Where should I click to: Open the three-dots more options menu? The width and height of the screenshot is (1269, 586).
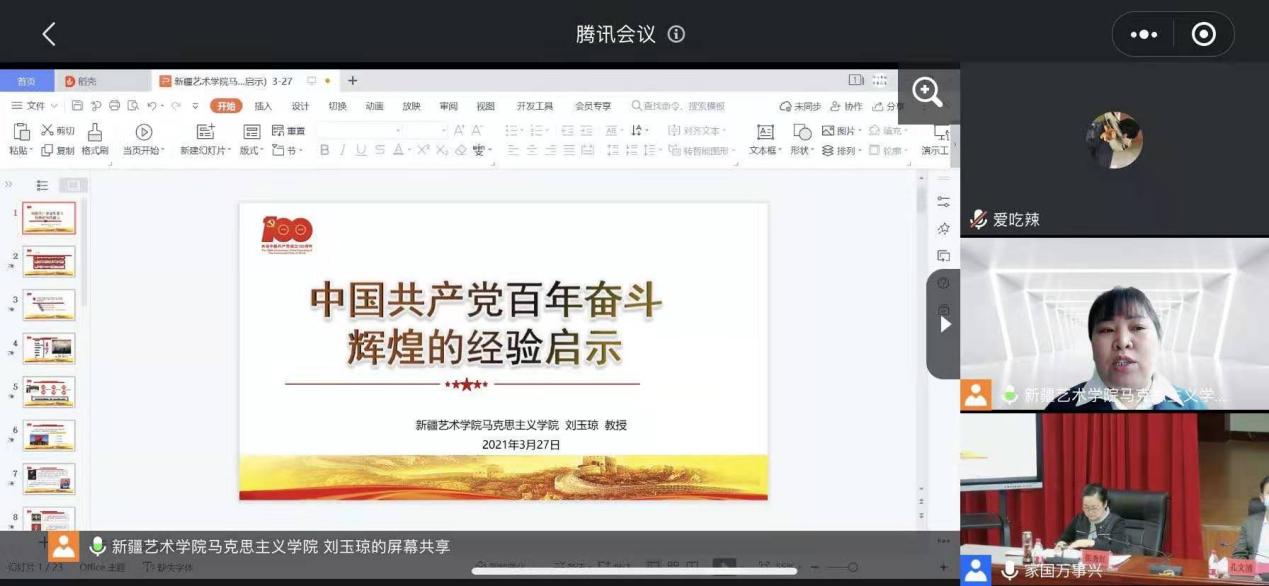coord(1143,35)
